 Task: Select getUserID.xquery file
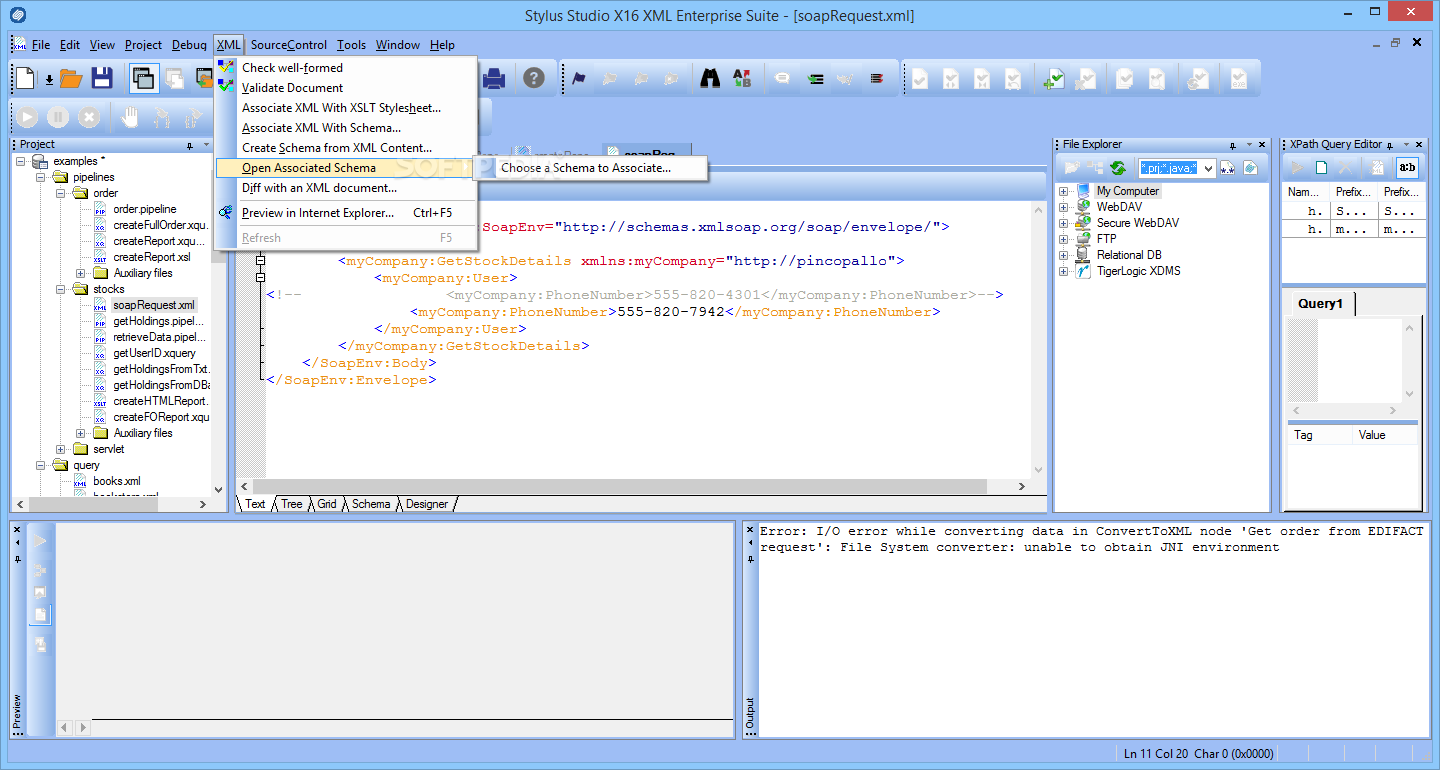pyautogui.click(x=154, y=353)
